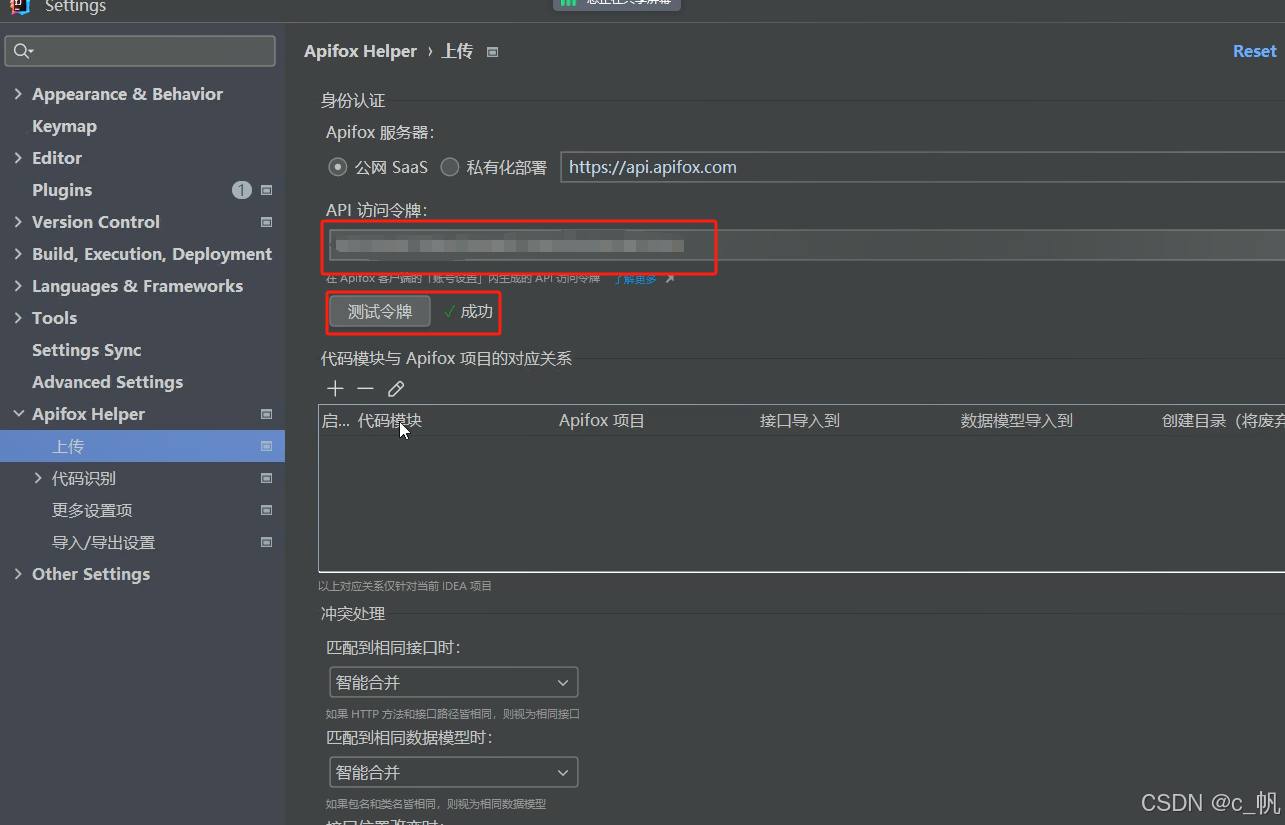Viewport: 1285px width, 825px height.
Task: Select the 更多设置项 settings item
Action: coord(92,510)
